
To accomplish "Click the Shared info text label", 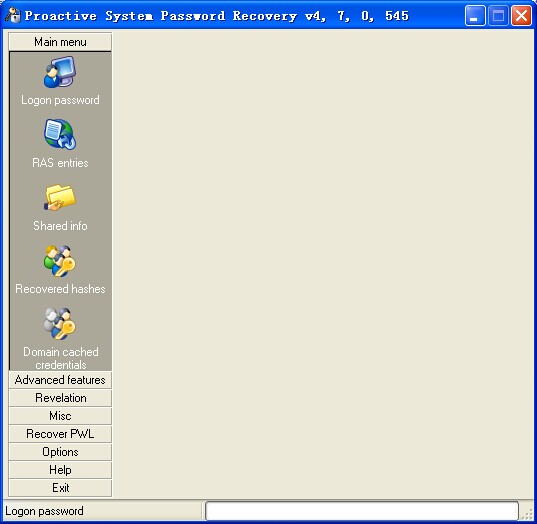I will pyautogui.click(x=60, y=226).
